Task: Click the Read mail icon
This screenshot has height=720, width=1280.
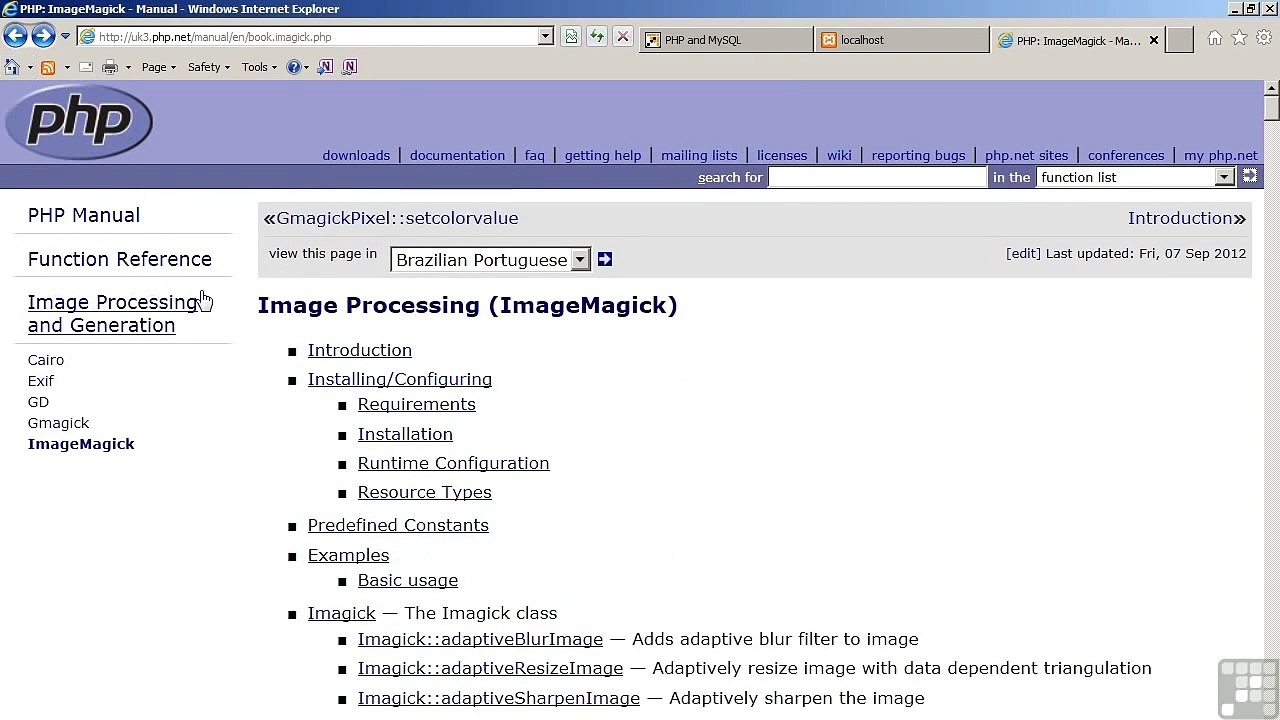Action: pos(86,67)
